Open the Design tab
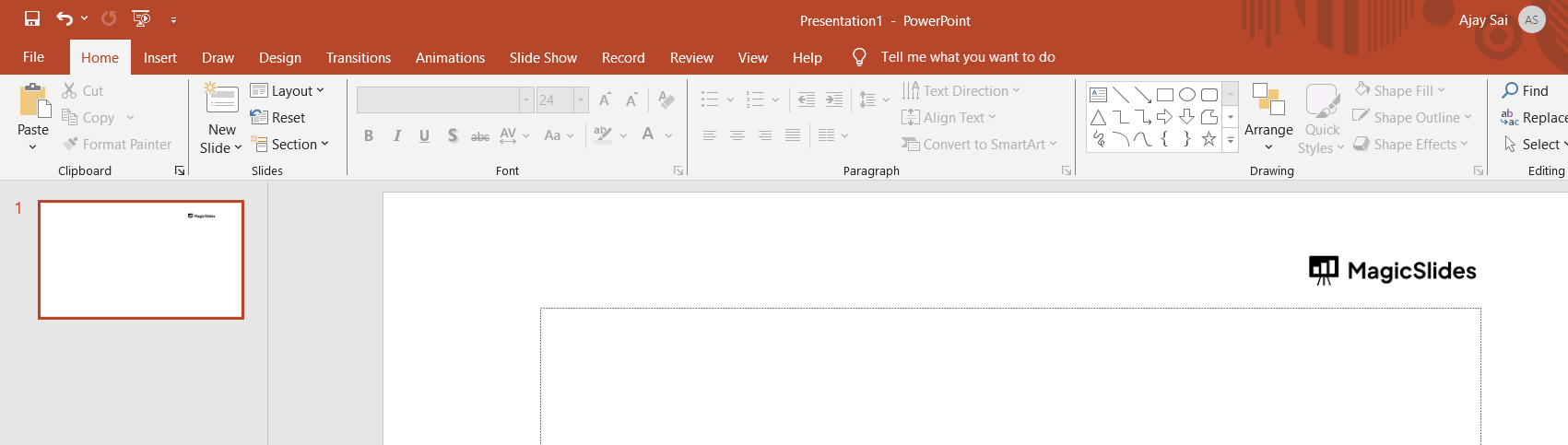This screenshot has height=445, width=1568. (x=280, y=57)
